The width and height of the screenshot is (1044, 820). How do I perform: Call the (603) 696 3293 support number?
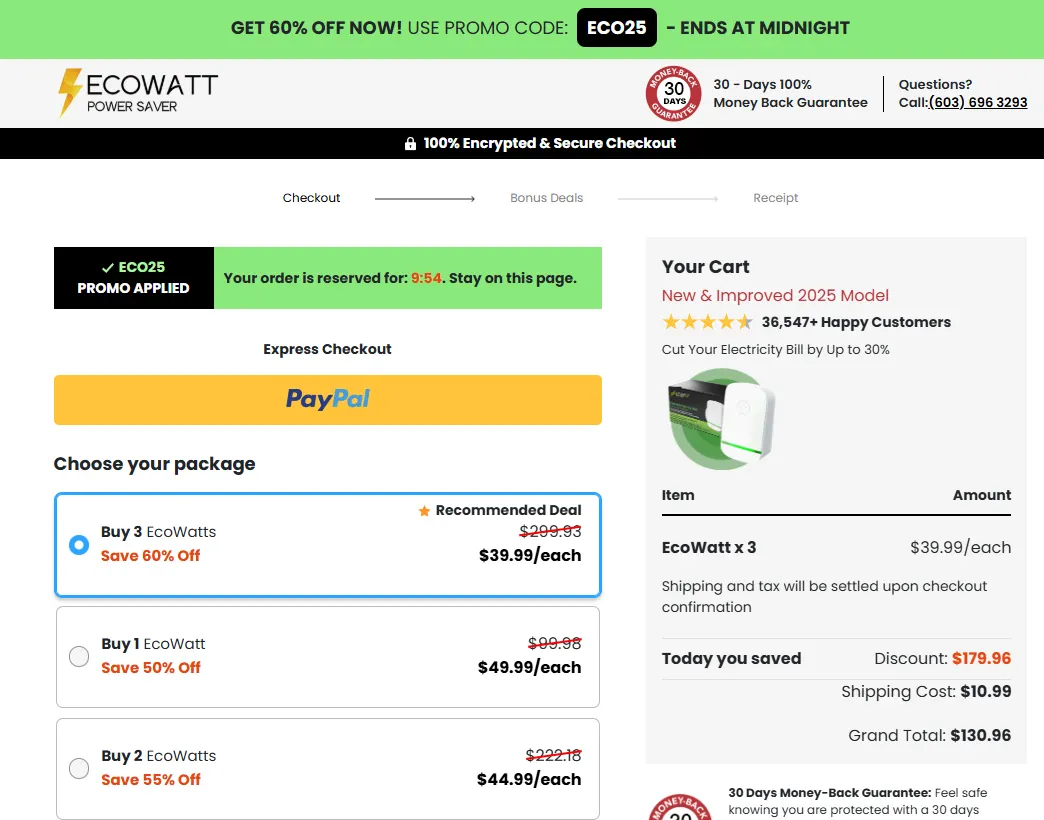tap(977, 102)
